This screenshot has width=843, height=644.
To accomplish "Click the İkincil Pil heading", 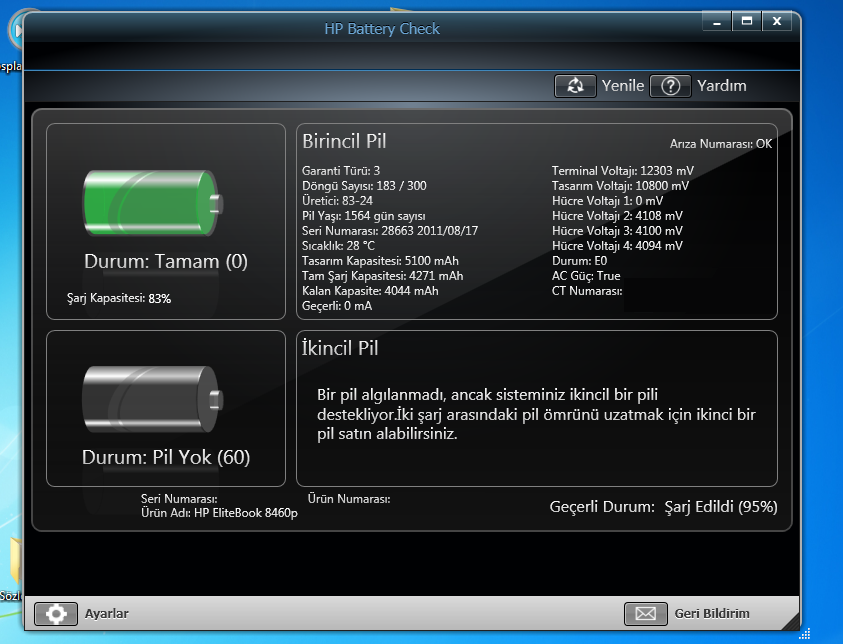I will pos(340,348).
